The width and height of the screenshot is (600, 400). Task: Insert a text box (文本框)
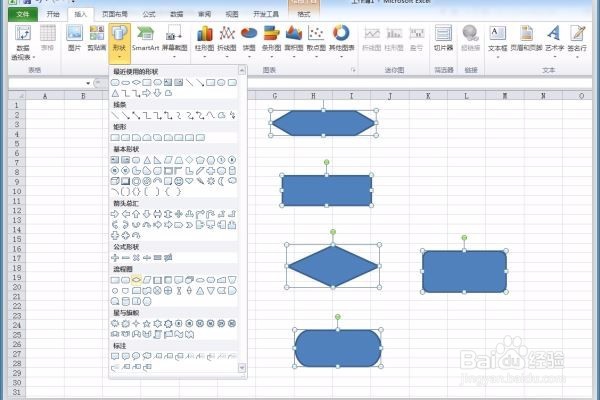pyautogui.click(x=497, y=41)
